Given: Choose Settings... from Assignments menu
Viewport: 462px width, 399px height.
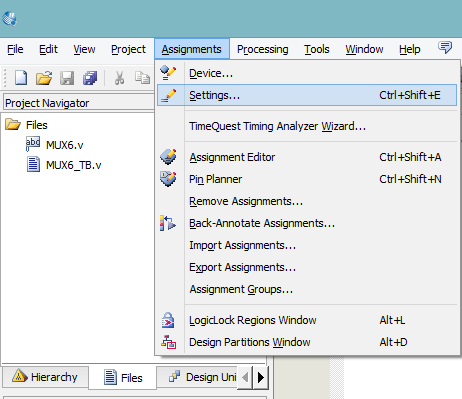Looking at the screenshot, I should 307,95.
